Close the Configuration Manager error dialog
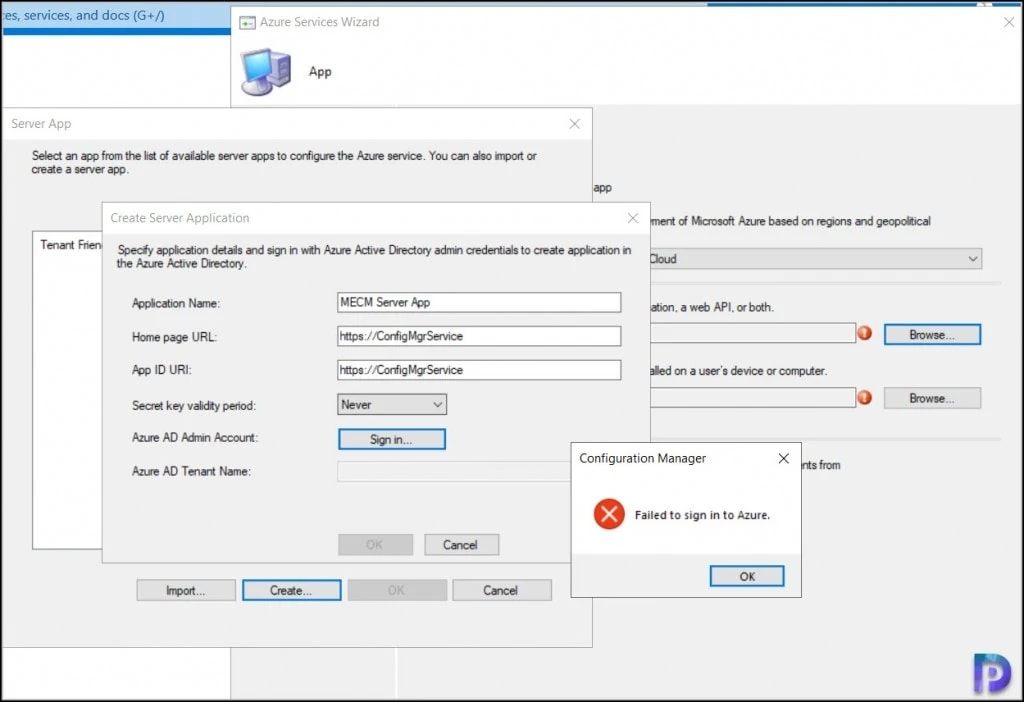 (784, 458)
